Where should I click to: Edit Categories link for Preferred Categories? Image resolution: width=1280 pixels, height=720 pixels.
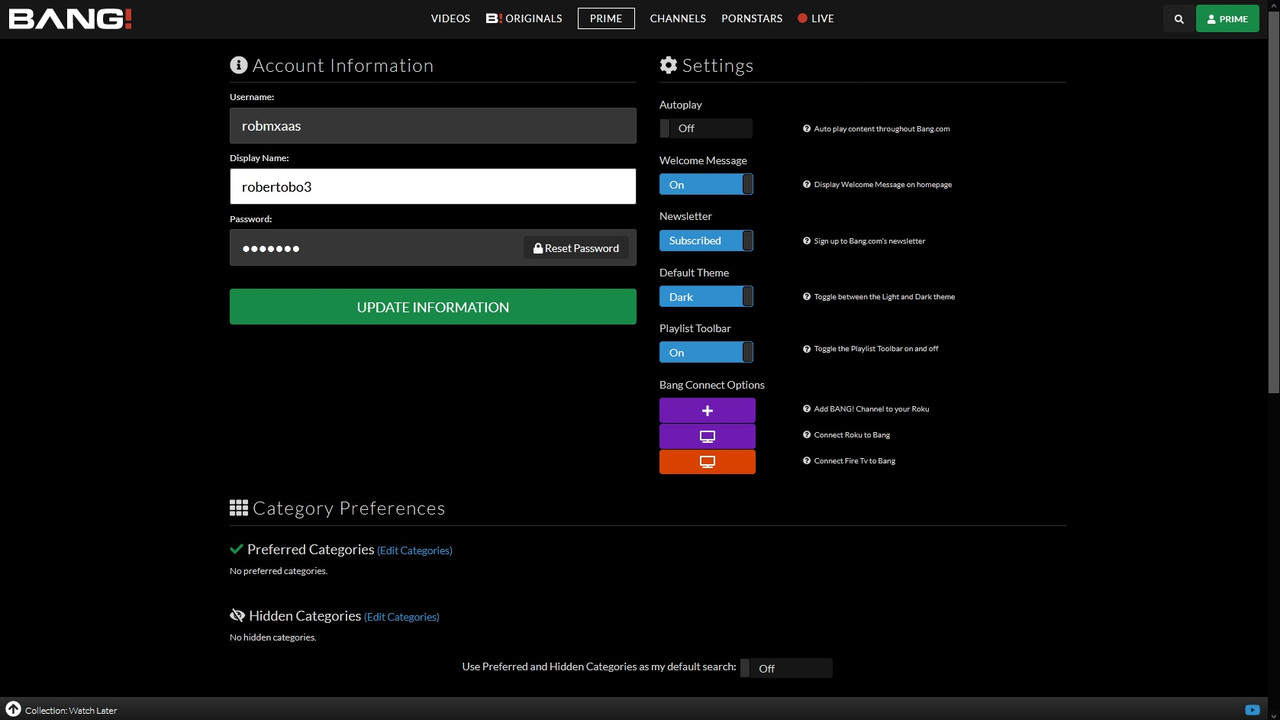[414, 550]
